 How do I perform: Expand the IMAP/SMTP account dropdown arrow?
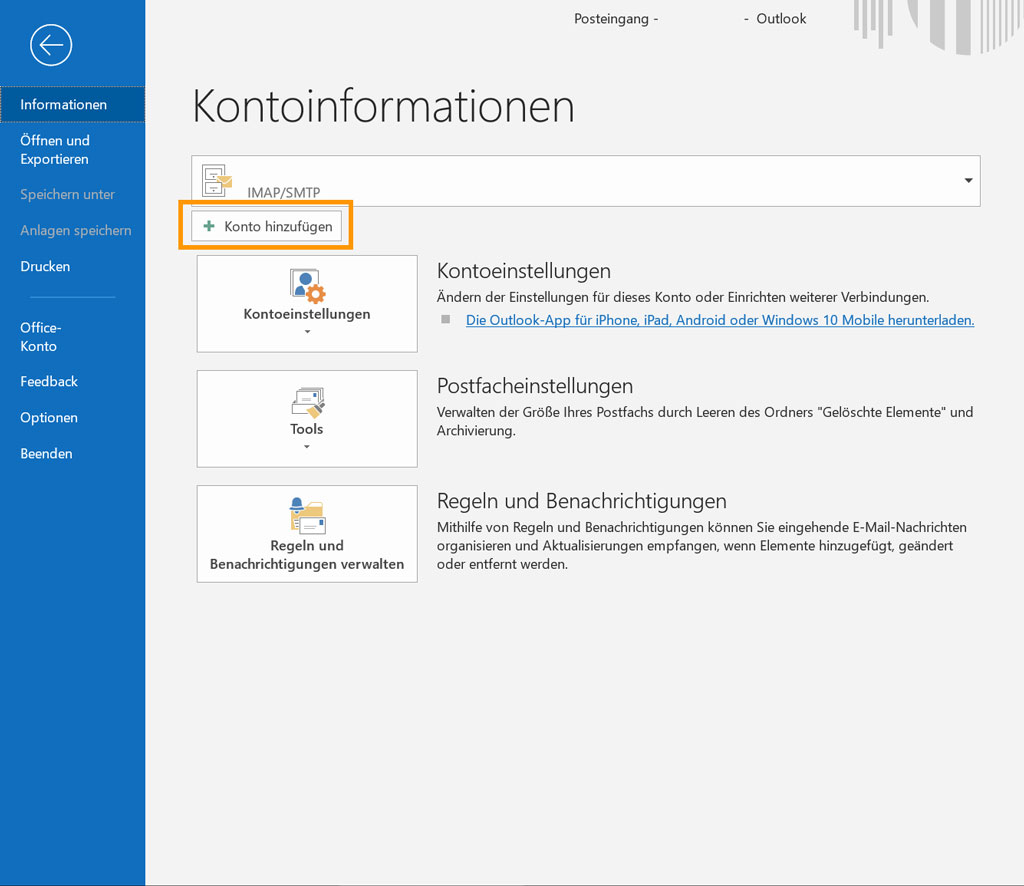click(x=968, y=180)
